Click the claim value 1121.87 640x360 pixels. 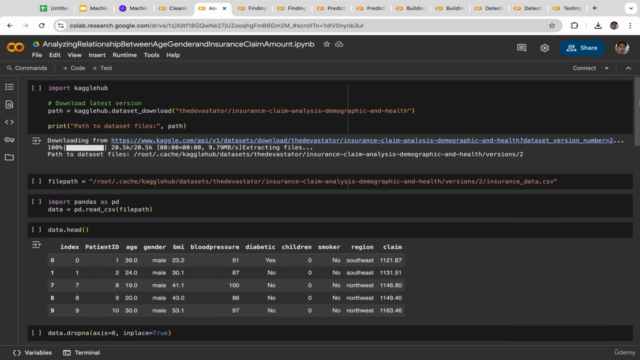pyautogui.click(x=391, y=260)
